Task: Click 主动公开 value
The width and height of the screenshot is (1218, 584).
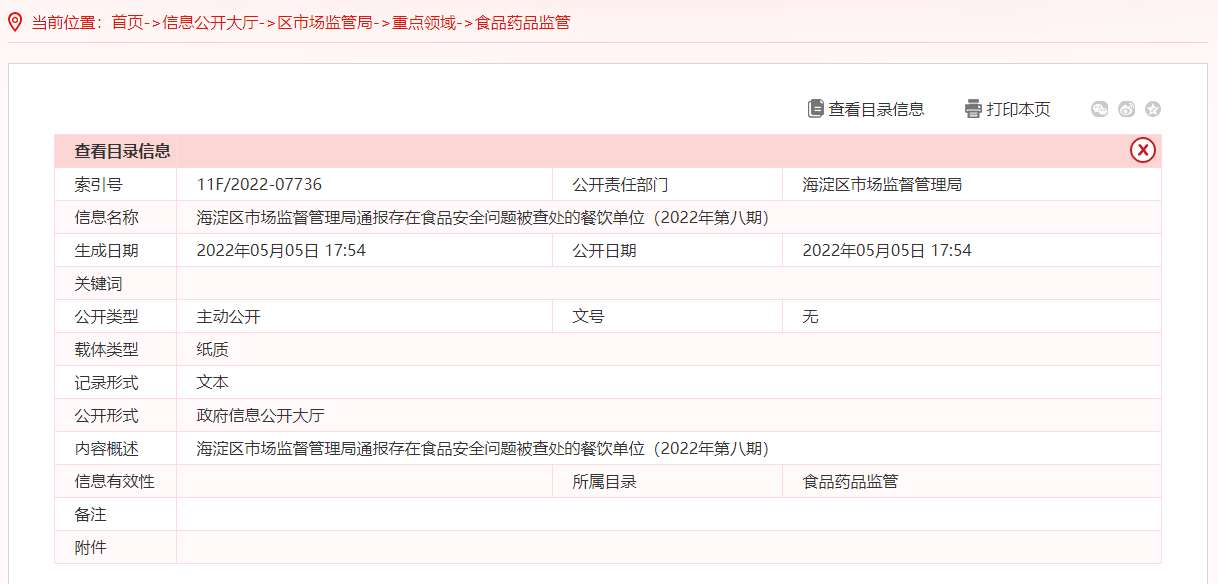Action: 228,317
